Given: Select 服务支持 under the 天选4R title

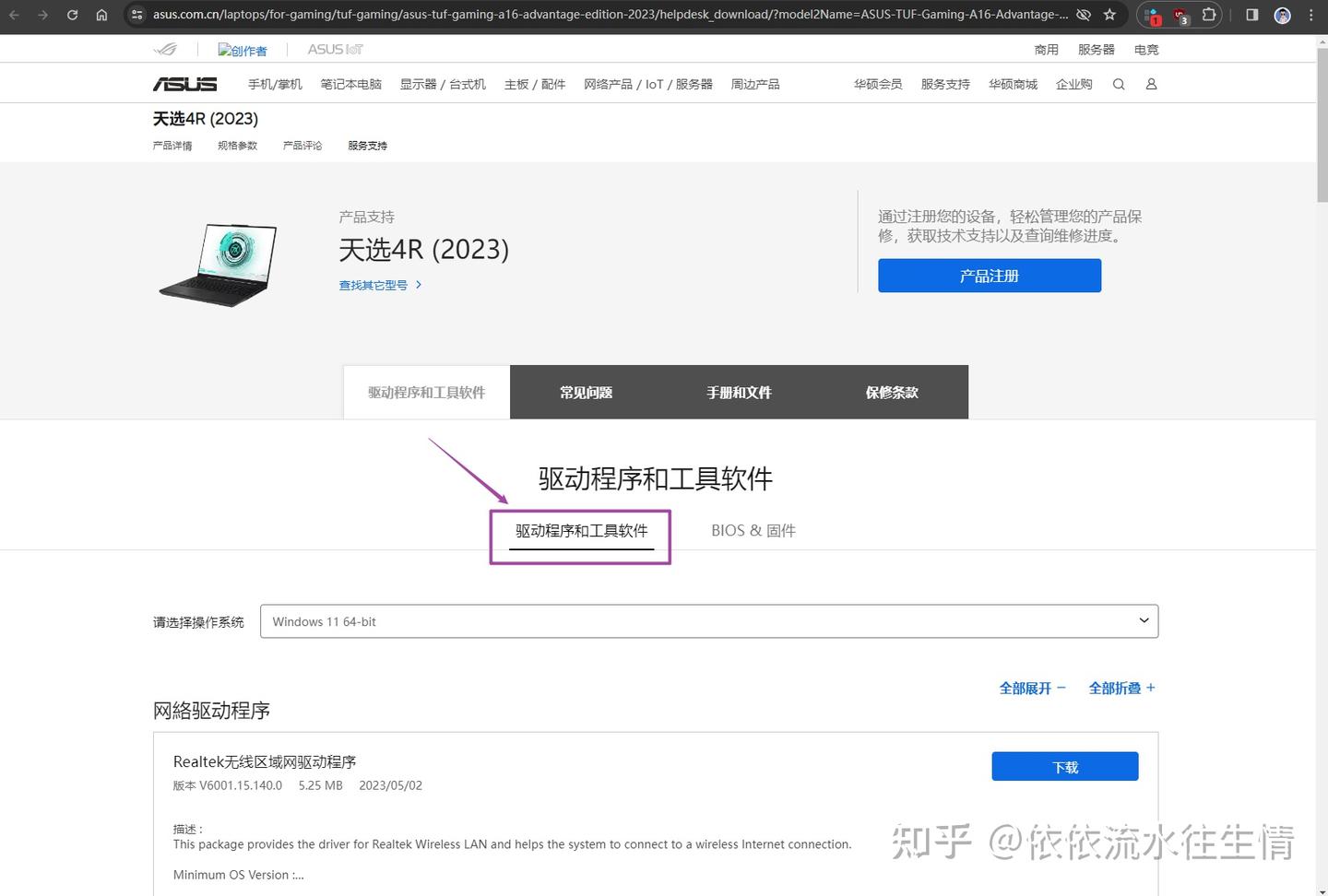Looking at the screenshot, I should click(368, 146).
